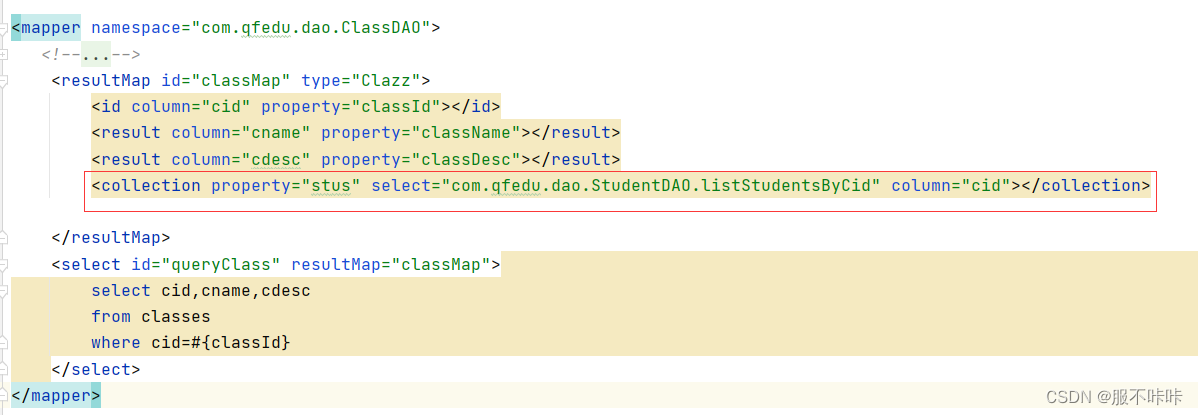1198x415 pixels.
Task: Collapse the select queryClass fold marker
Action: [4, 265]
